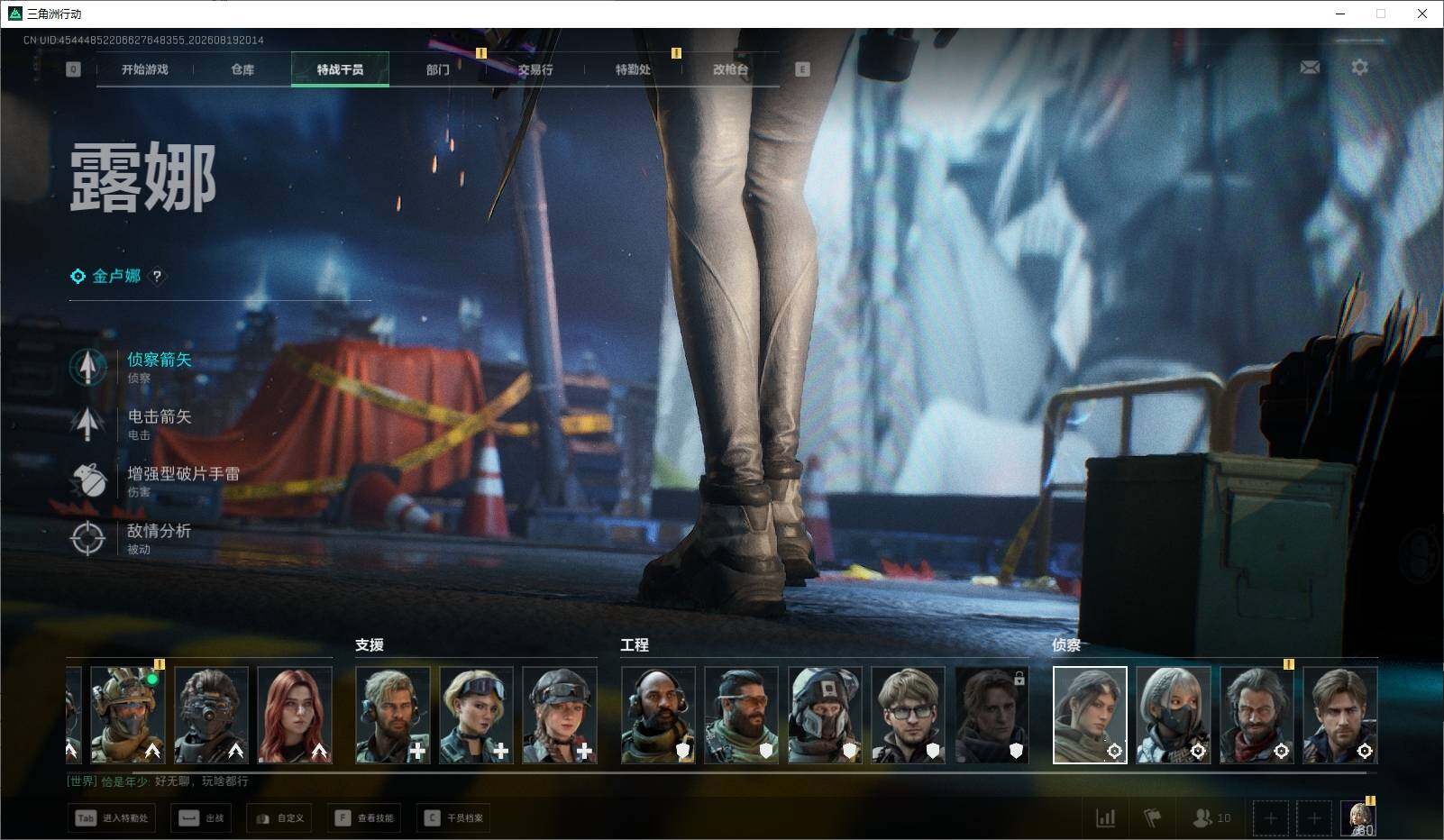Open the 改枪台 tab
The height and width of the screenshot is (840, 1444).
(730, 69)
